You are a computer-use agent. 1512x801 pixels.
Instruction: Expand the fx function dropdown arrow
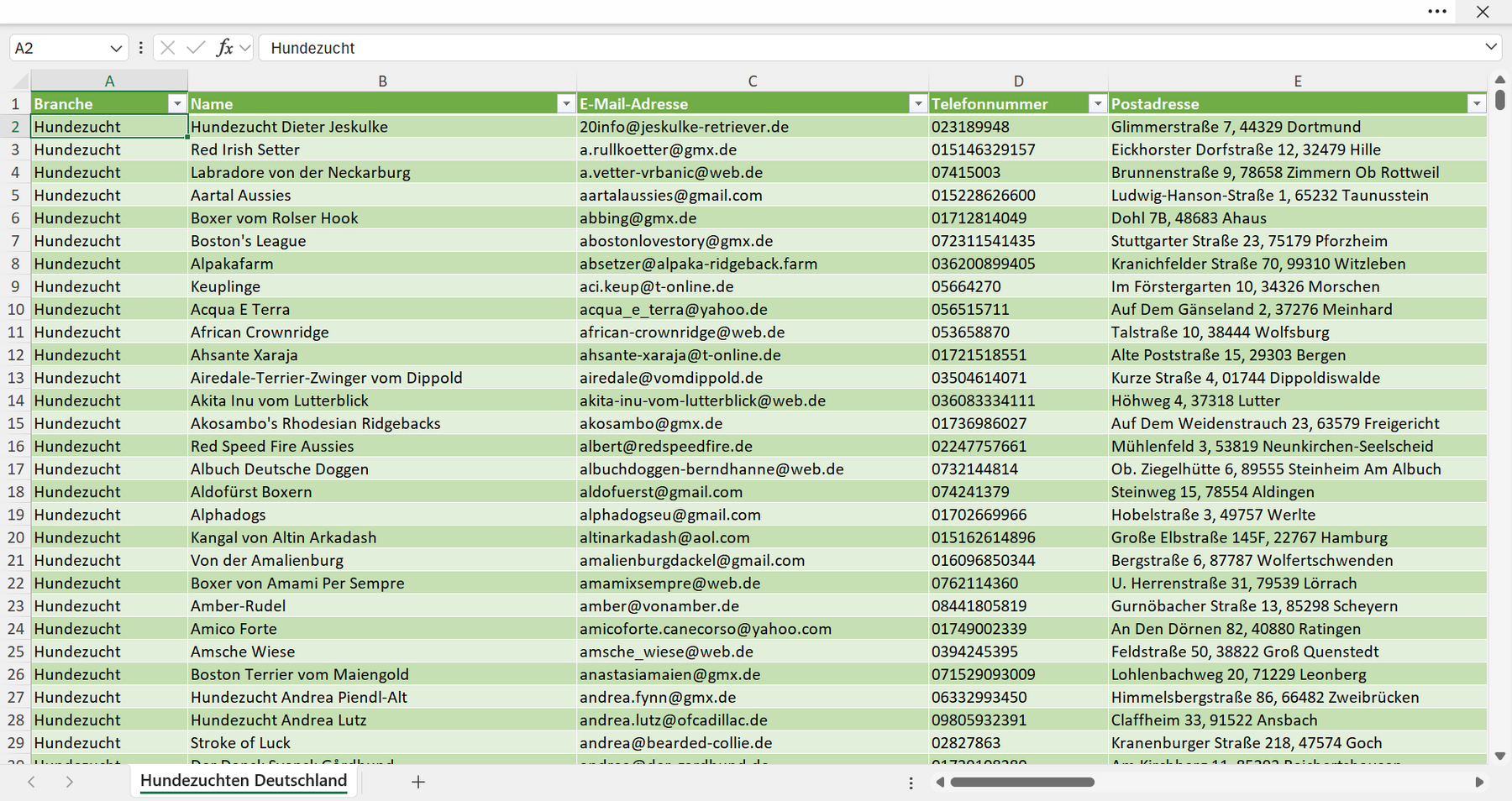pos(244,48)
